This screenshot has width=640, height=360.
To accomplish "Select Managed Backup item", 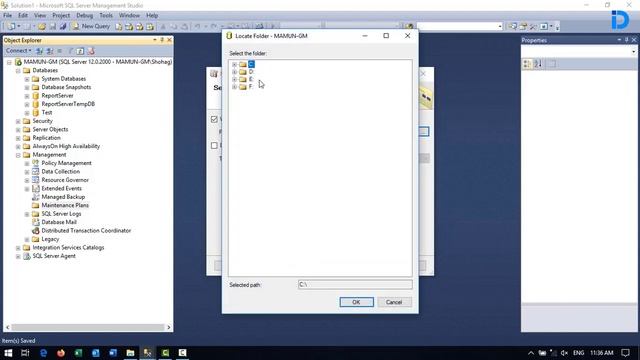I will pyautogui.click(x=63, y=197).
